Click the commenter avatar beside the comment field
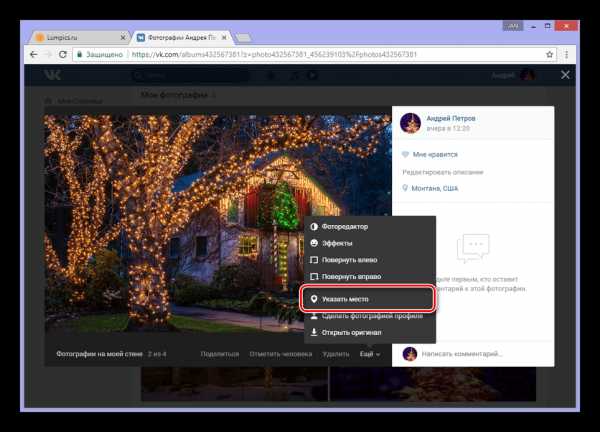Screen dimensions: 600x432 point(409,354)
